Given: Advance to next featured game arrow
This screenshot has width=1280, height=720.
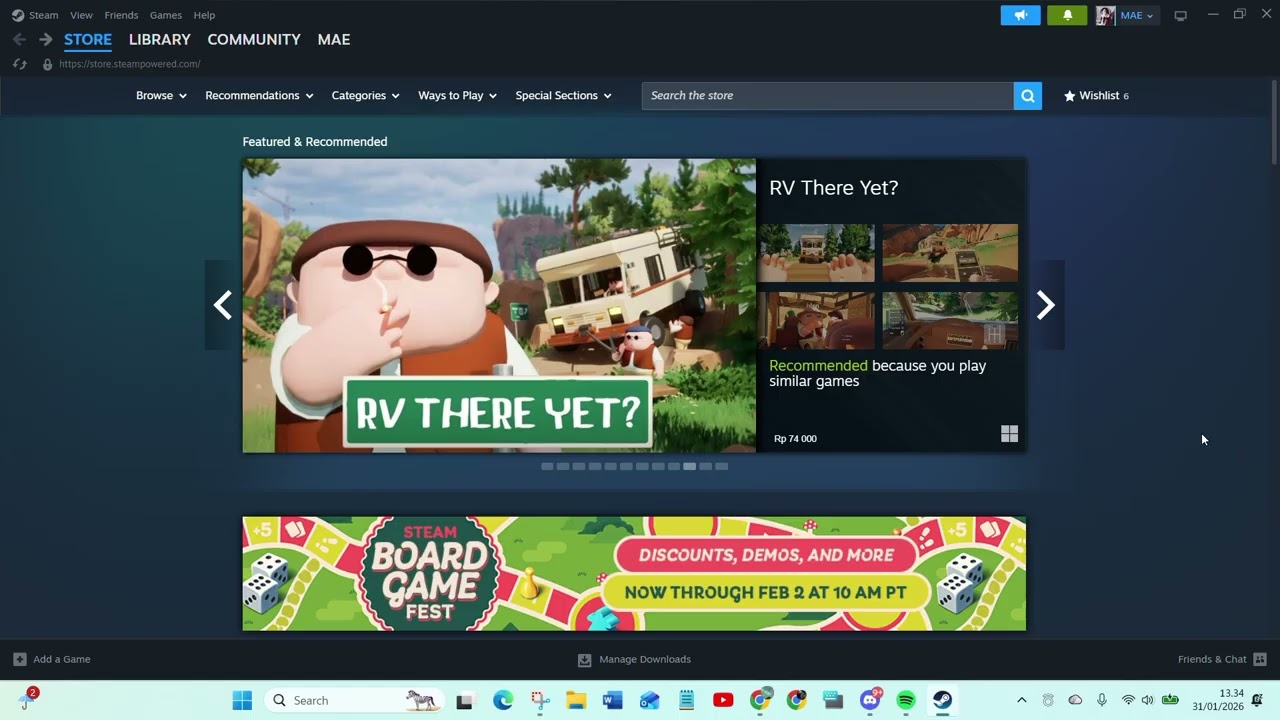Looking at the screenshot, I should [x=1046, y=305].
